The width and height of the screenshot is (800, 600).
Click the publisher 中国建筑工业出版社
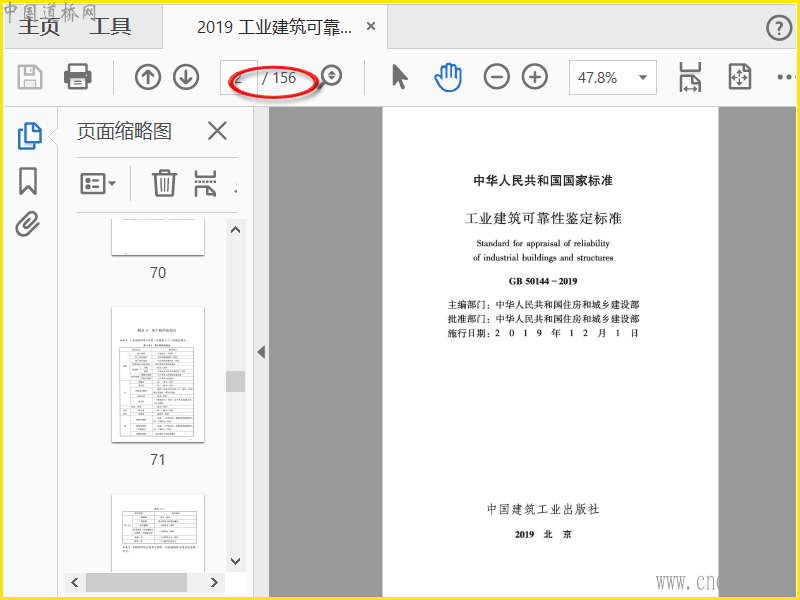pyautogui.click(x=543, y=509)
